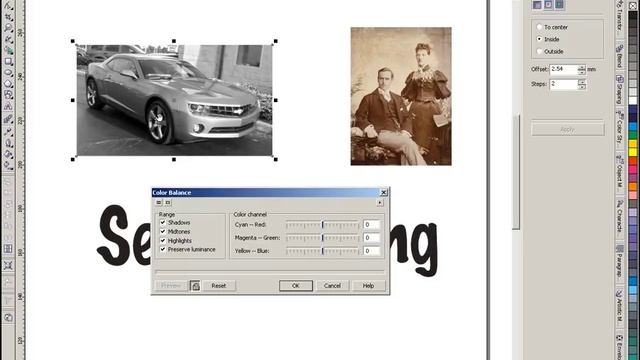The height and width of the screenshot is (360, 640).
Task: Select the Zoom magnifier tool
Action: pos(8,28)
